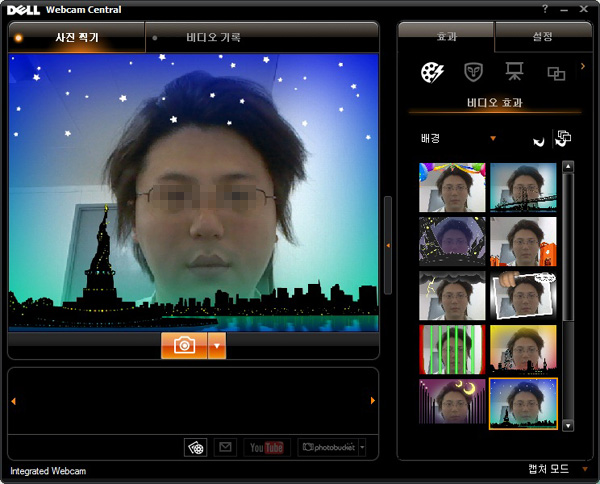Choose the orange shopping bags background thumbnail
Screen dimensions: 600x484
click(x=523, y=241)
